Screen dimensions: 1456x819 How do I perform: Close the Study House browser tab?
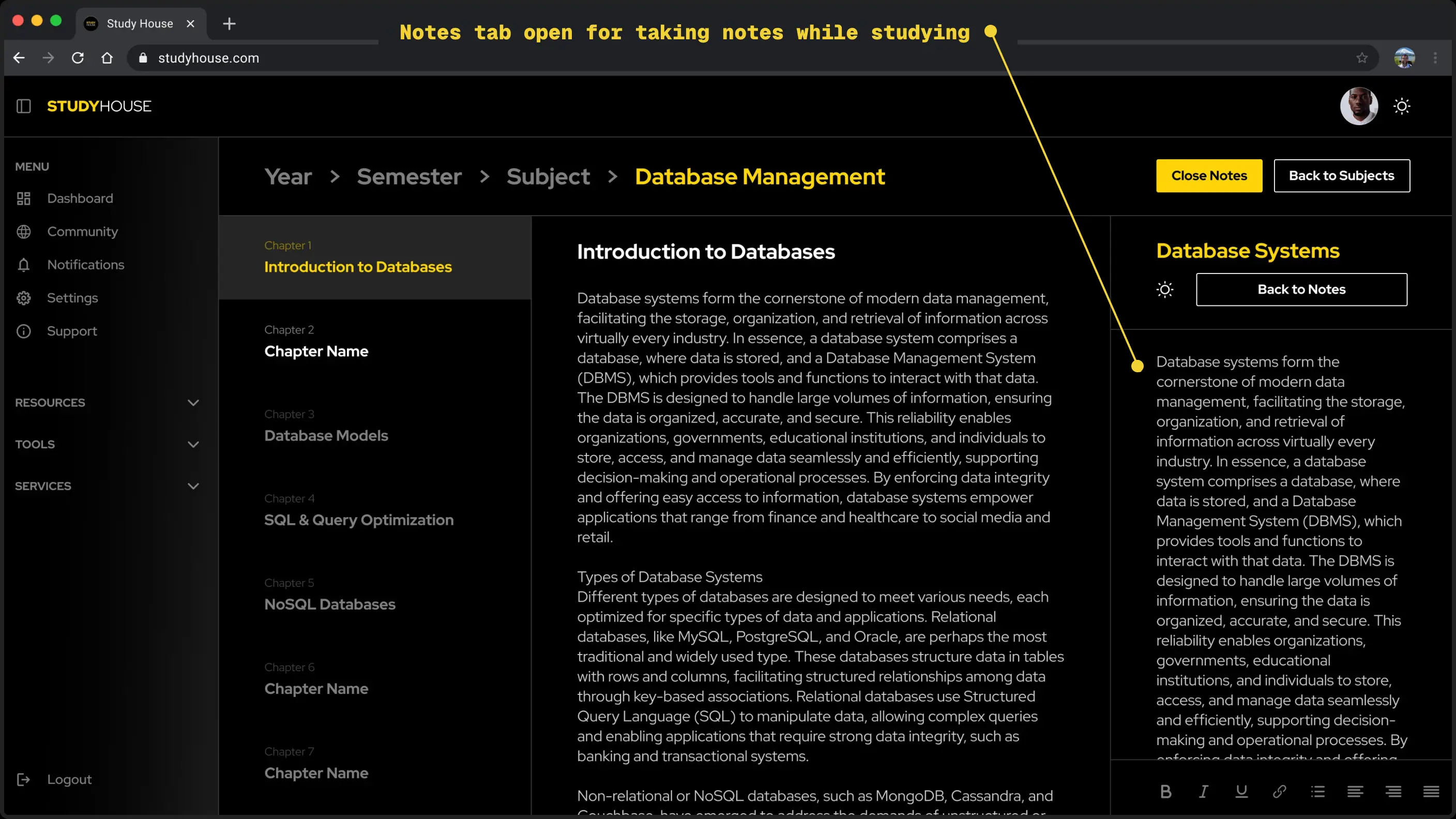(190, 24)
